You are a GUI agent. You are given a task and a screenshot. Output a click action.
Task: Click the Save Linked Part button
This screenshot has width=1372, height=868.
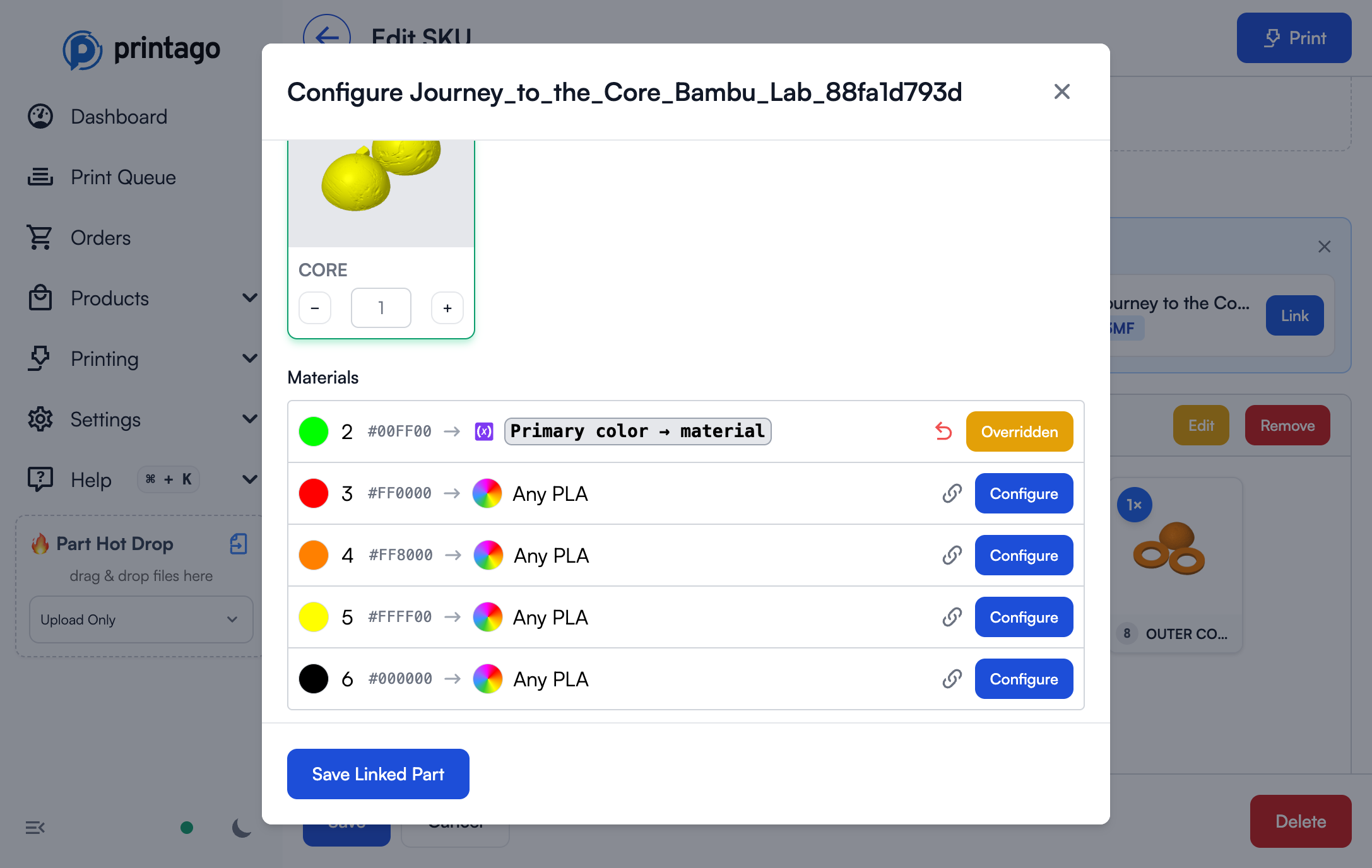click(377, 774)
